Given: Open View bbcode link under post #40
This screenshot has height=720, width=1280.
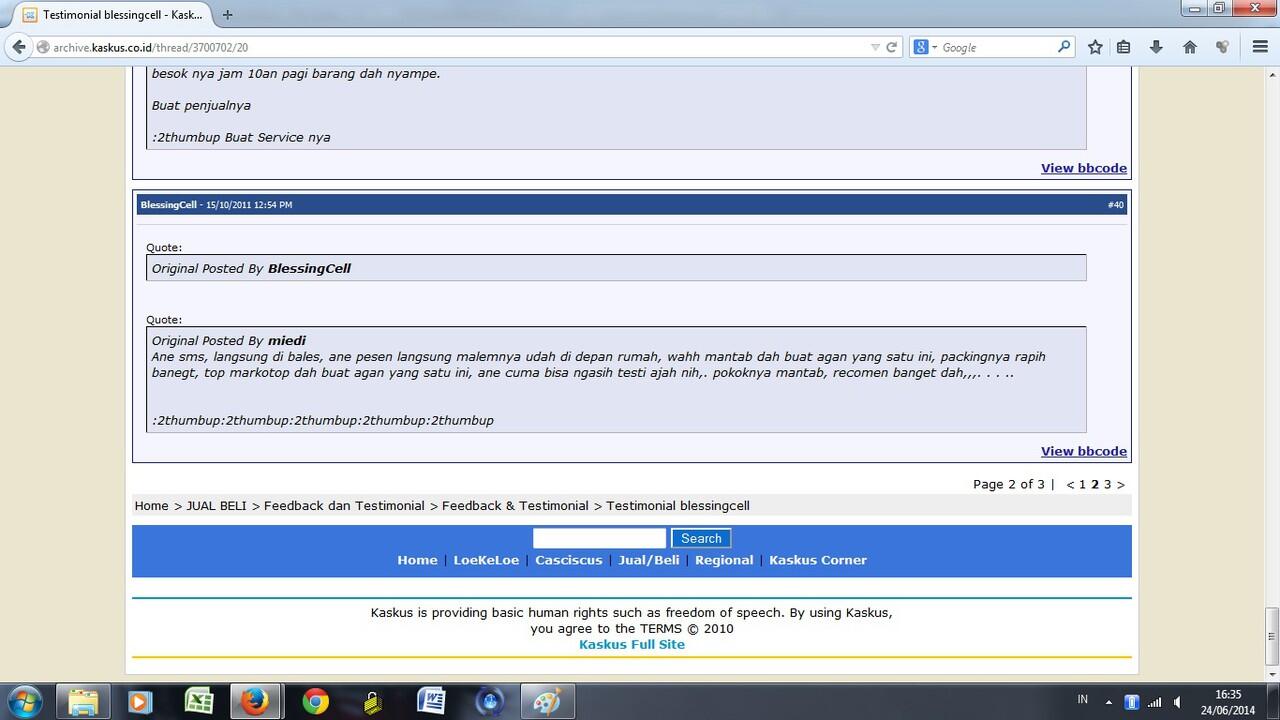Looking at the screenshot, I should click(x=1084, y=451).
